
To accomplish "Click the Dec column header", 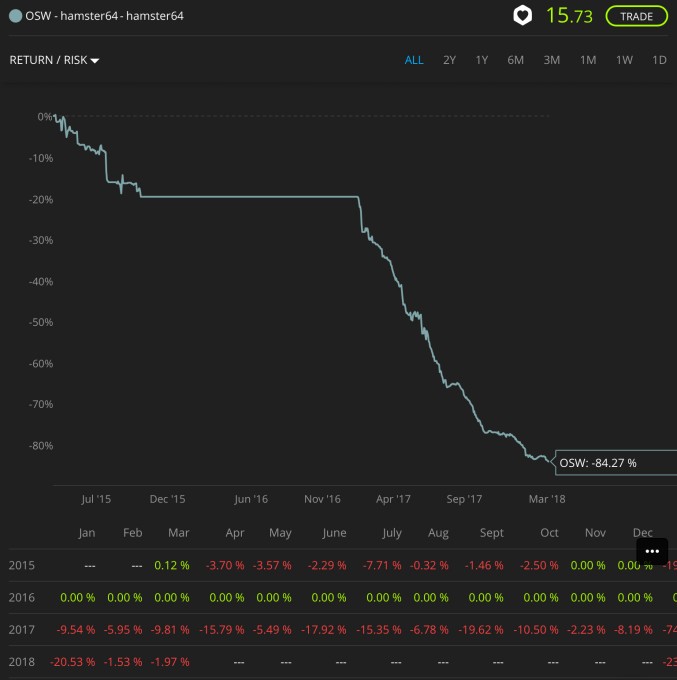I will [x=642, y=533].
